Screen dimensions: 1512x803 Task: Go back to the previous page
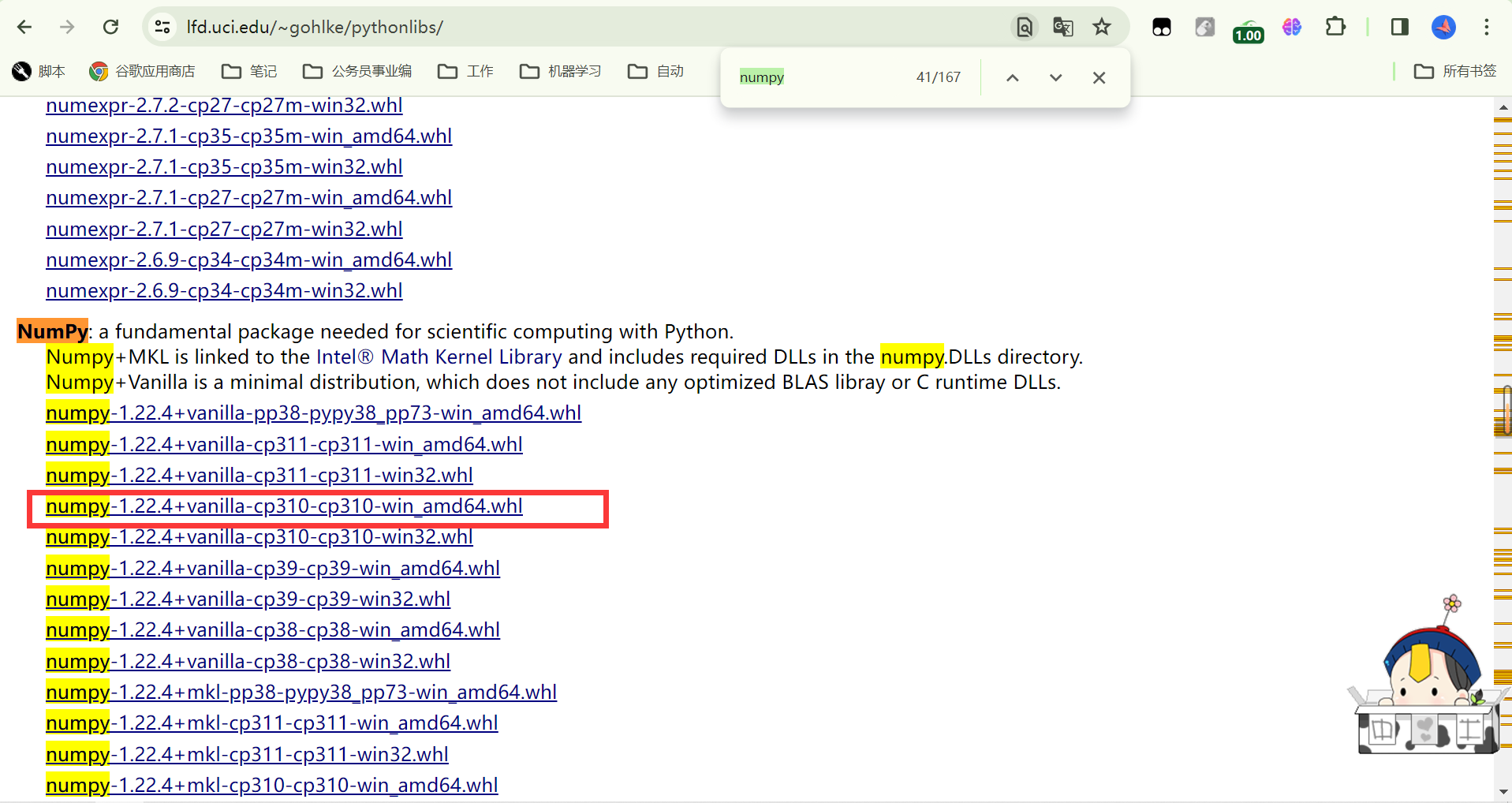[x=24, y=28]
